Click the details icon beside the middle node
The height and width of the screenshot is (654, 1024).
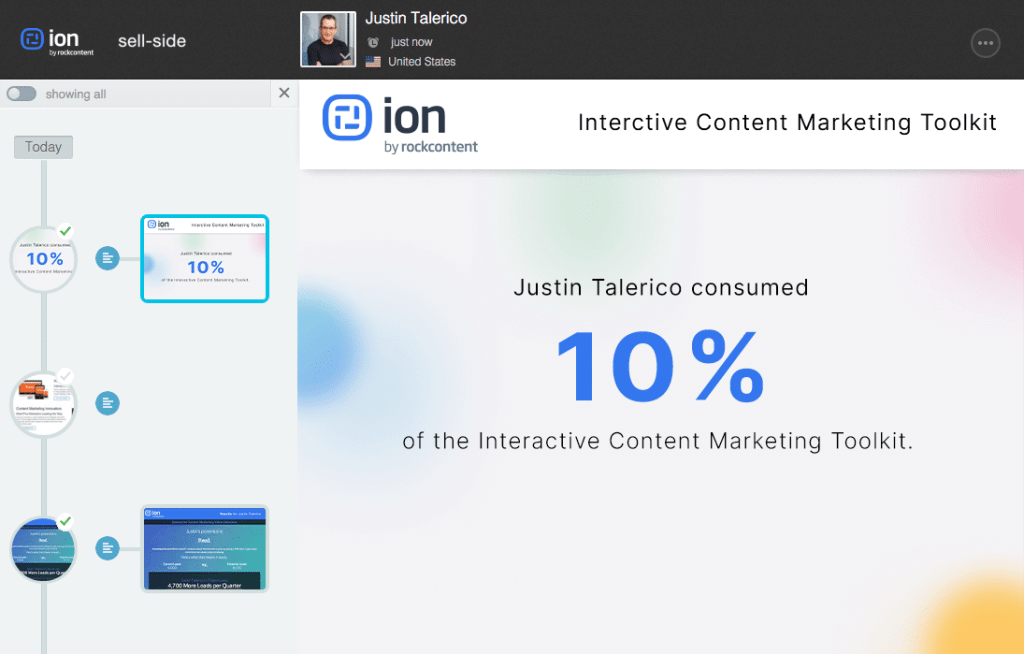point(107,403)
